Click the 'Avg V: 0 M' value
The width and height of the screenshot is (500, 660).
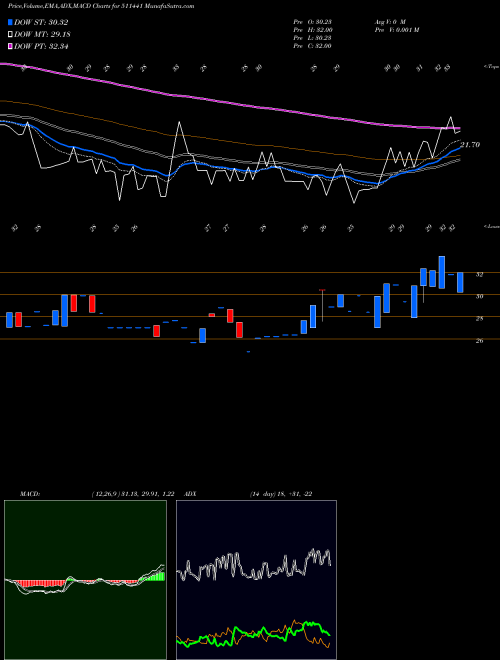[389, 21]
